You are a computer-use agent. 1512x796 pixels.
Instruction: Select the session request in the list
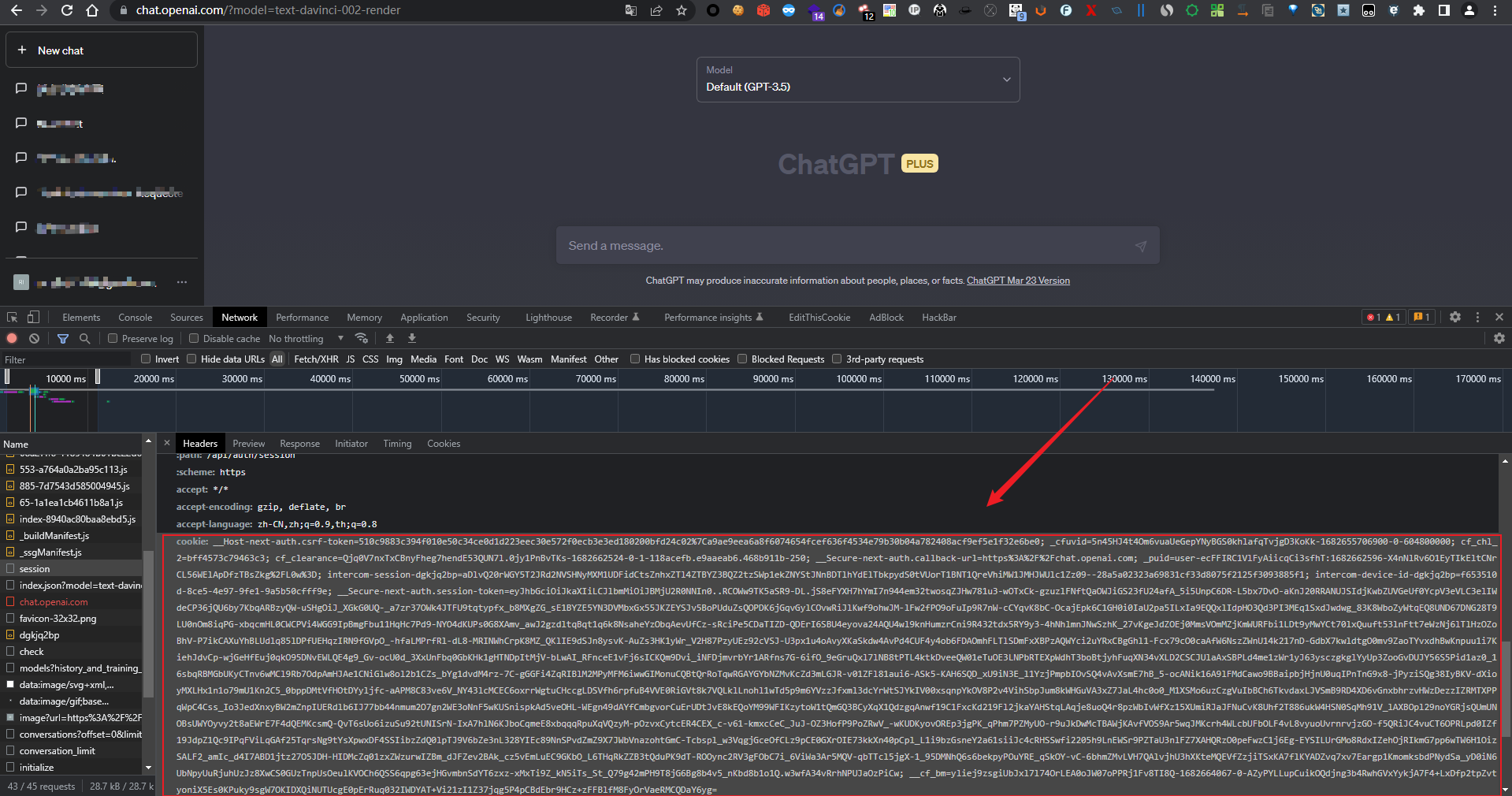[72, 568]
